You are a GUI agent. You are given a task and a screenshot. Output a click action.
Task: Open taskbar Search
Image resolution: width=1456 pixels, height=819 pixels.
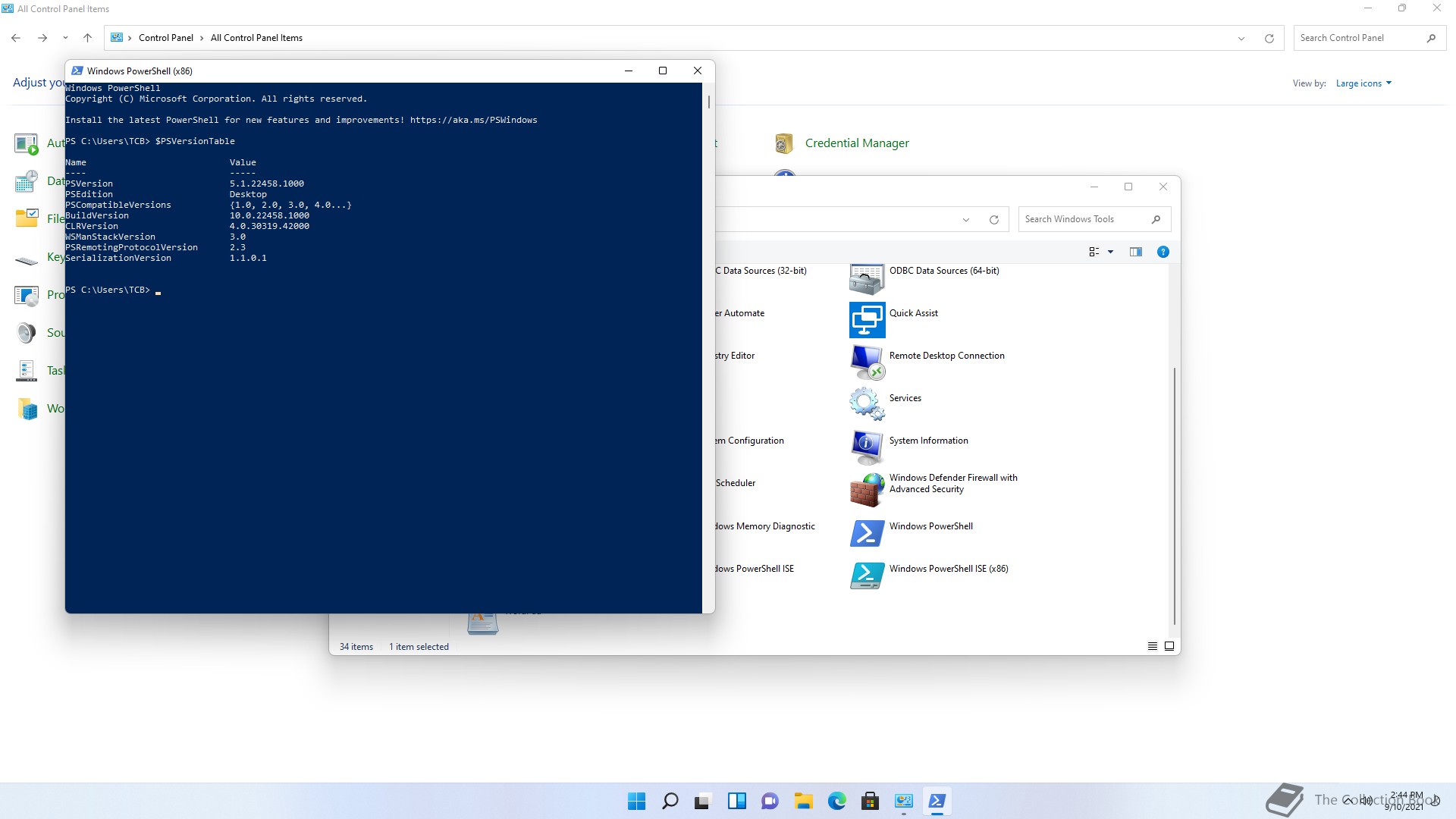pyautogui.click(x=670, y=801)
